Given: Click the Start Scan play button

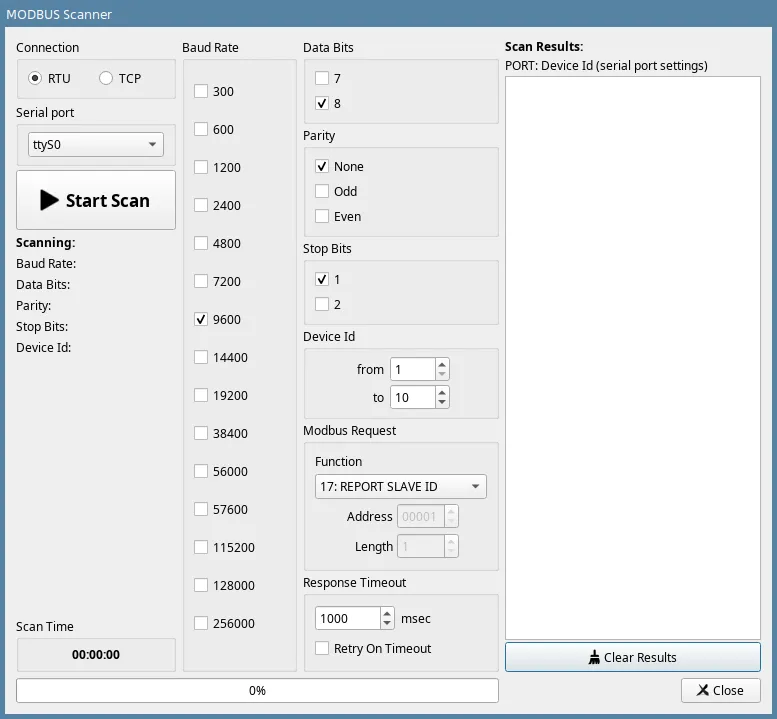Looking at the screenshot, I should 95,200.
